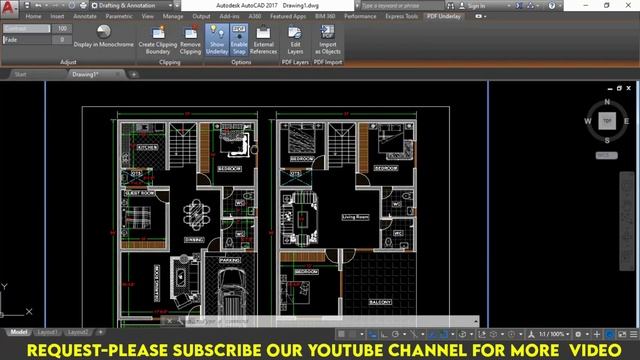Toggle Ortho mode in status bar

[x=384, y=334]
